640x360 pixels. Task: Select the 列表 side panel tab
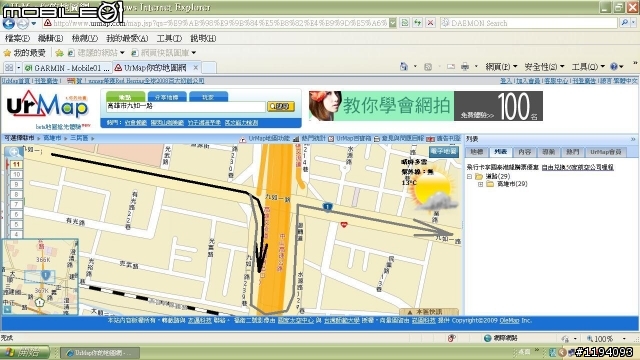coord(500,152)
